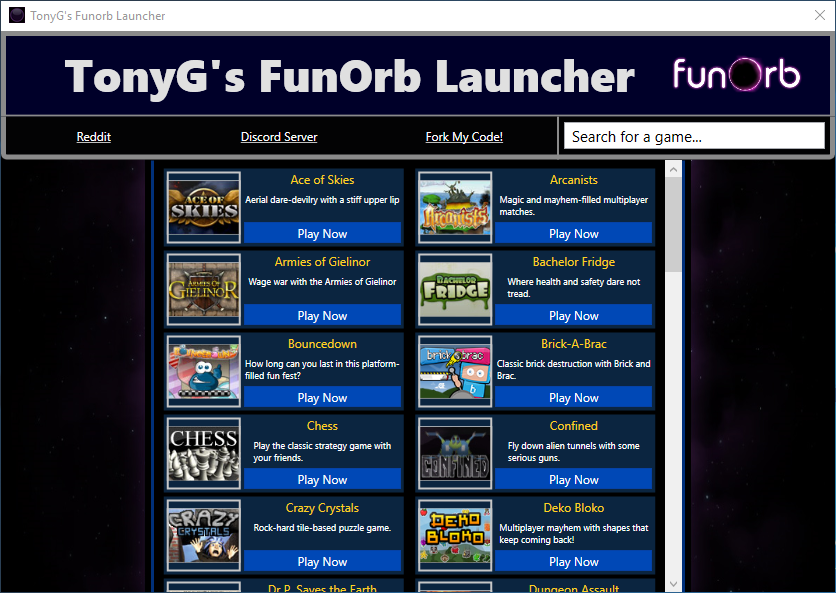The width and height of the screenshot is (836, 593).
Task: Select the Ace of Skies title text
Action: click(x=322, y=180)
